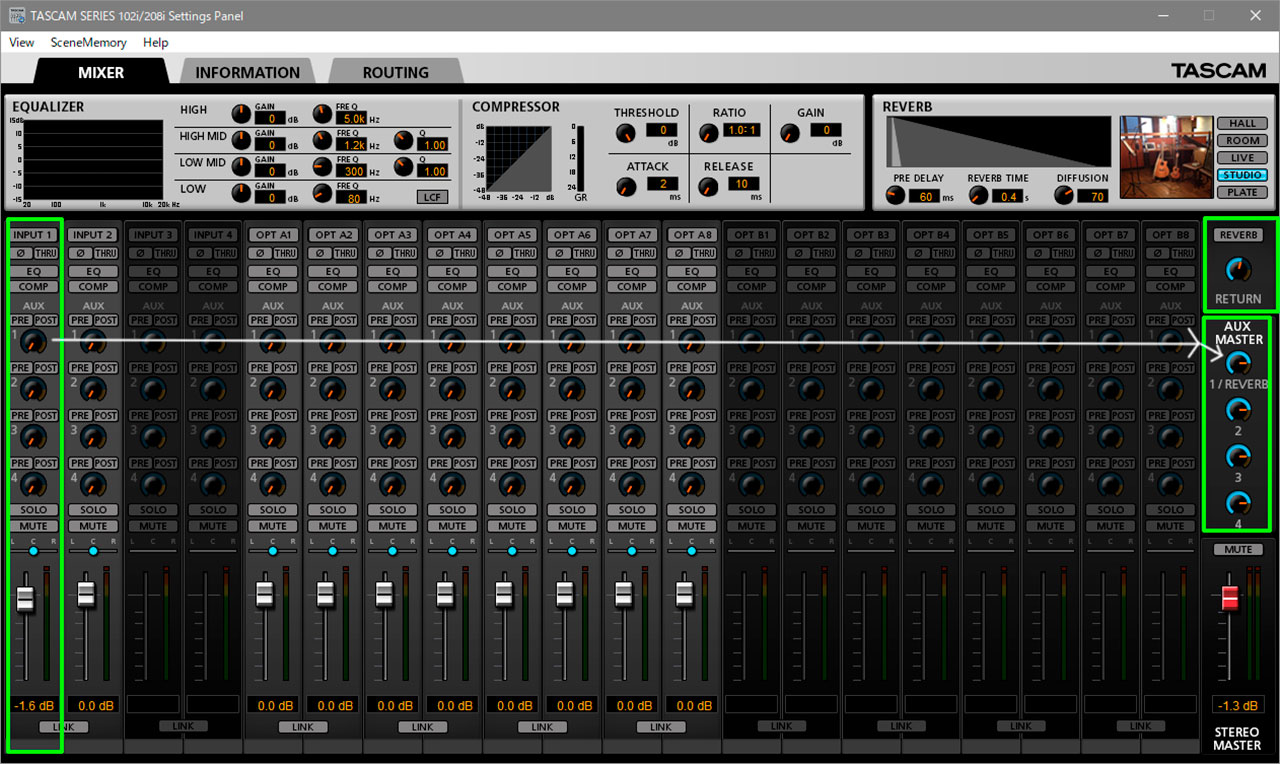Mute the OPT A8 channel
Viewport: 1280px width, 764px height.
692,526
